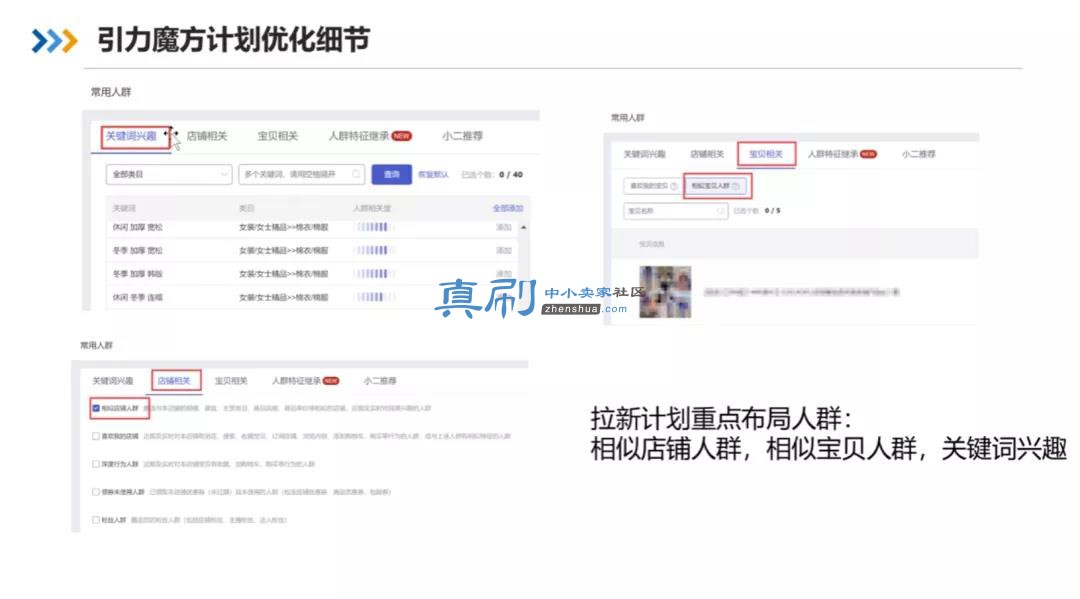
Task: Click the help icon on 相似宝贝人群
Action: (x=736, y=186)
